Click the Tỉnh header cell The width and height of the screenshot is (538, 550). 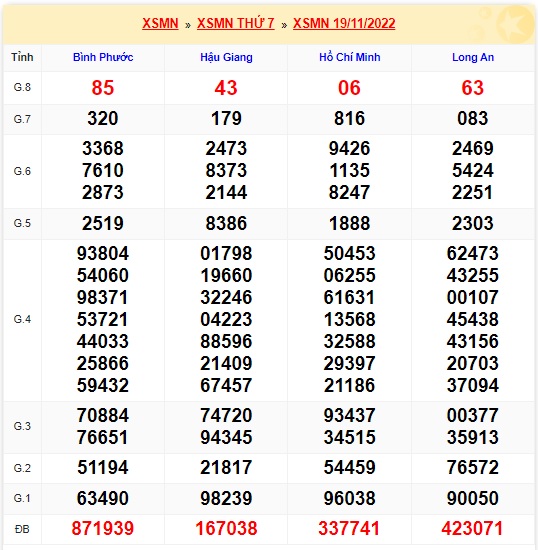22,57
